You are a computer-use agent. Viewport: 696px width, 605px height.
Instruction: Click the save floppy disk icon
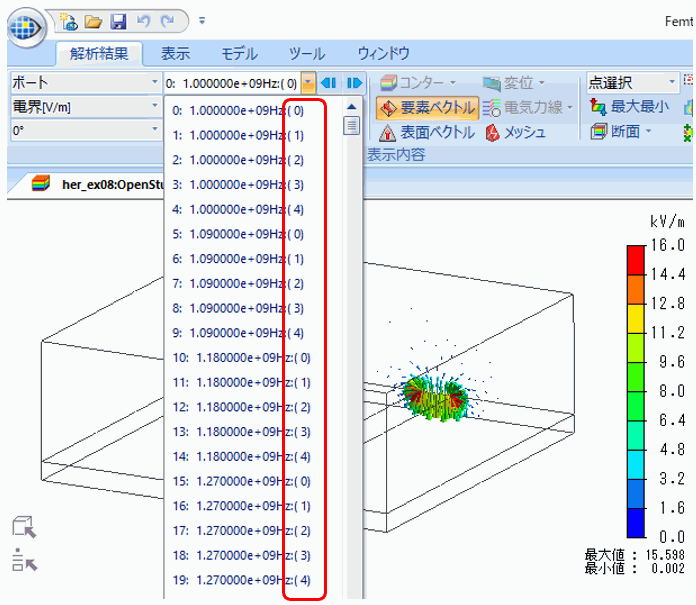point(117,20)
